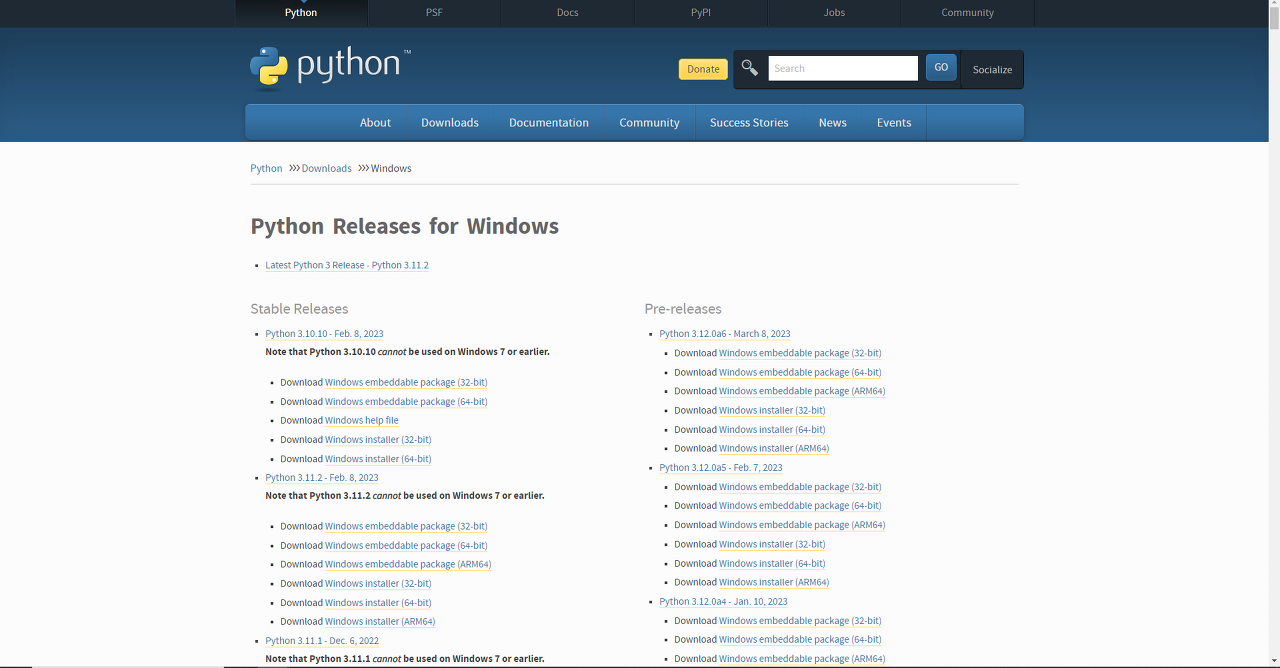
Task: Download 3.12.0a4 Windows embeddable package (32-bit)
Action: point(800,621)
